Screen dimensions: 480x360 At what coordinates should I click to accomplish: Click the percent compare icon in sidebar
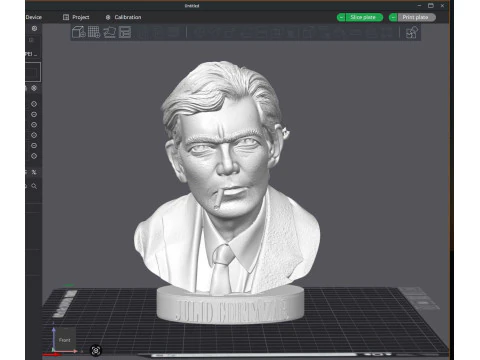point(34,172)
